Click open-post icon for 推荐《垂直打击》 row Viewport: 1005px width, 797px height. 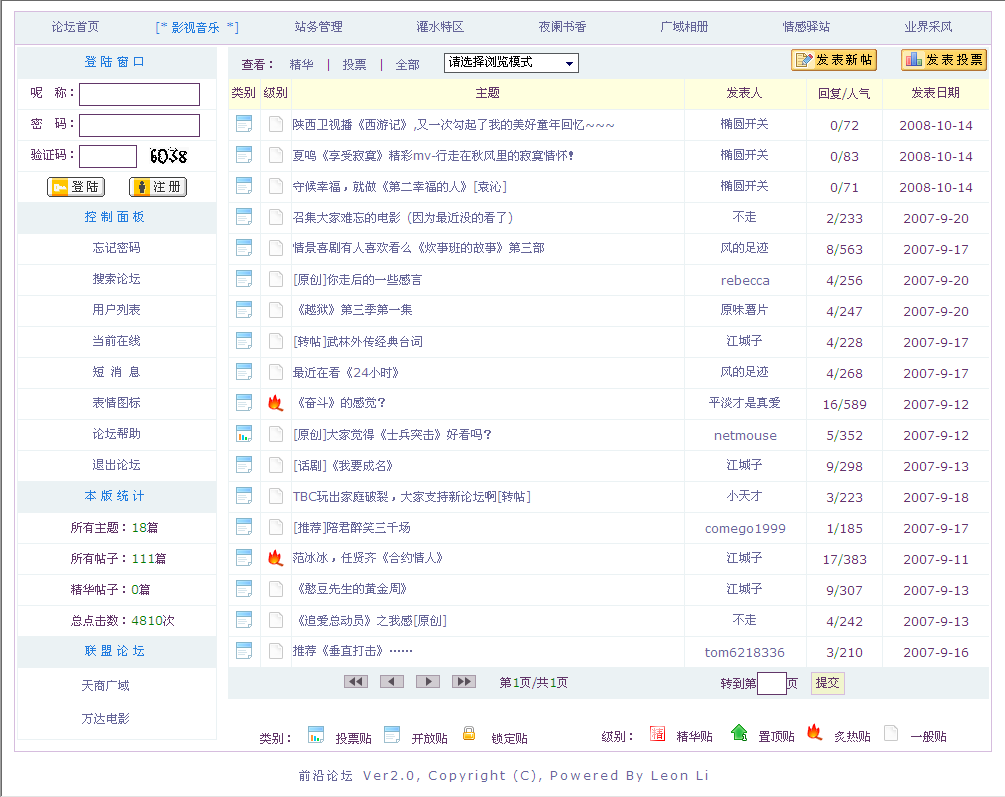[244, 651]
